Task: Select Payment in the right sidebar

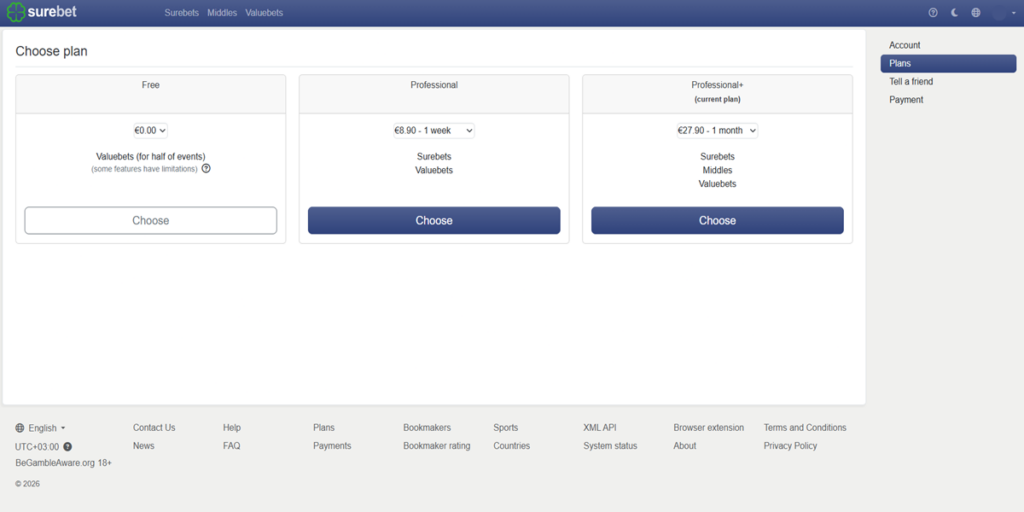Action: pos(906,100)
